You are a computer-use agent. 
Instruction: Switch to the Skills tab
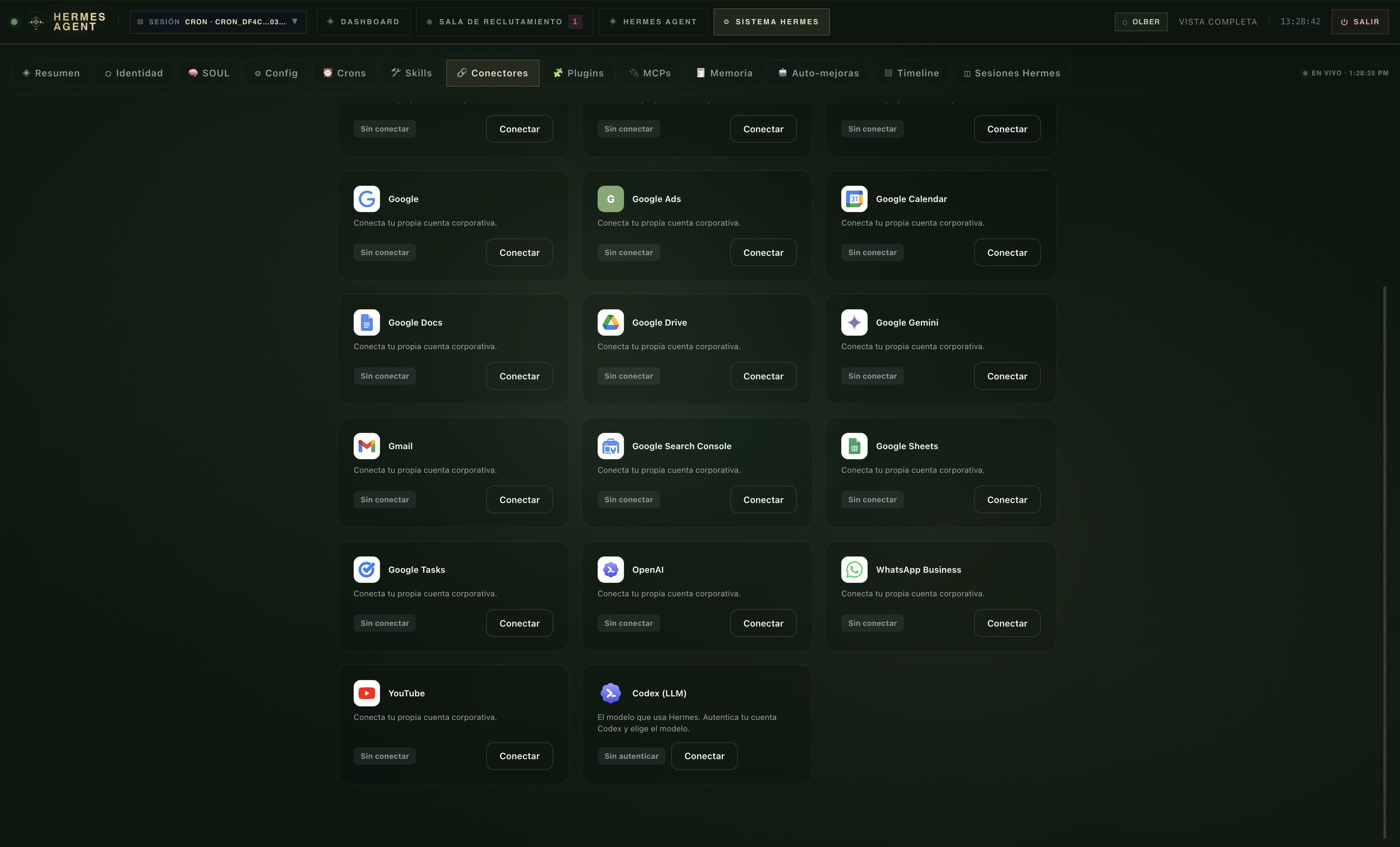click(x=412, y=73)
